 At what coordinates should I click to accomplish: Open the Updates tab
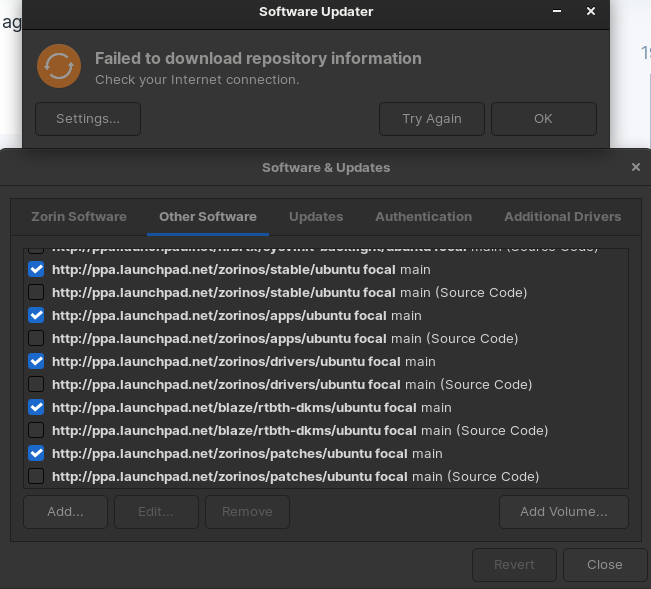pos(316,217)
